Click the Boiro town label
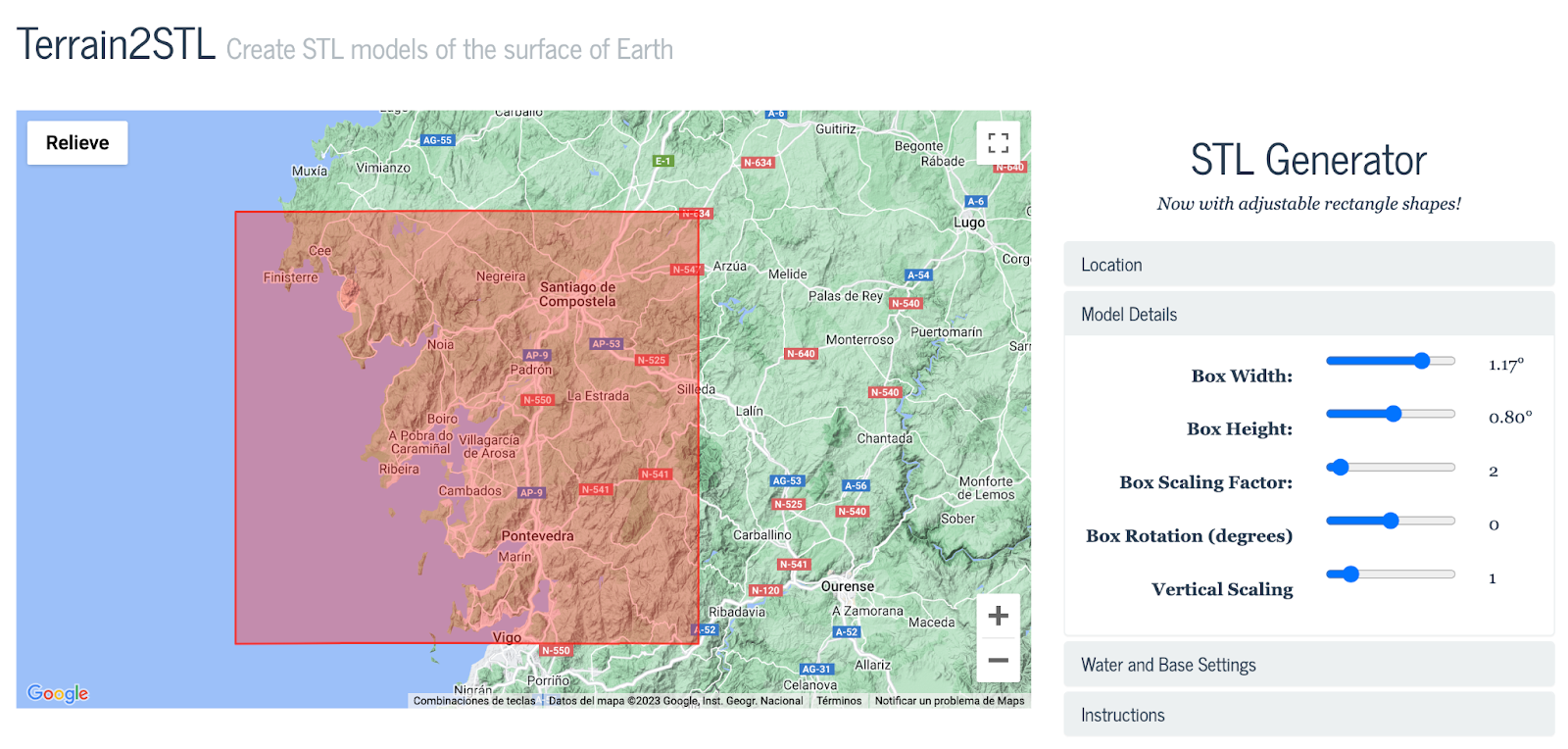 (442, 419)
